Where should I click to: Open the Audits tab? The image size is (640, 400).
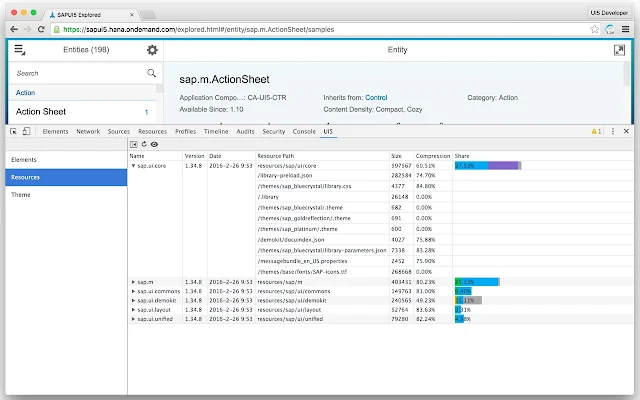pyautogui.click(x=245, y=131)
